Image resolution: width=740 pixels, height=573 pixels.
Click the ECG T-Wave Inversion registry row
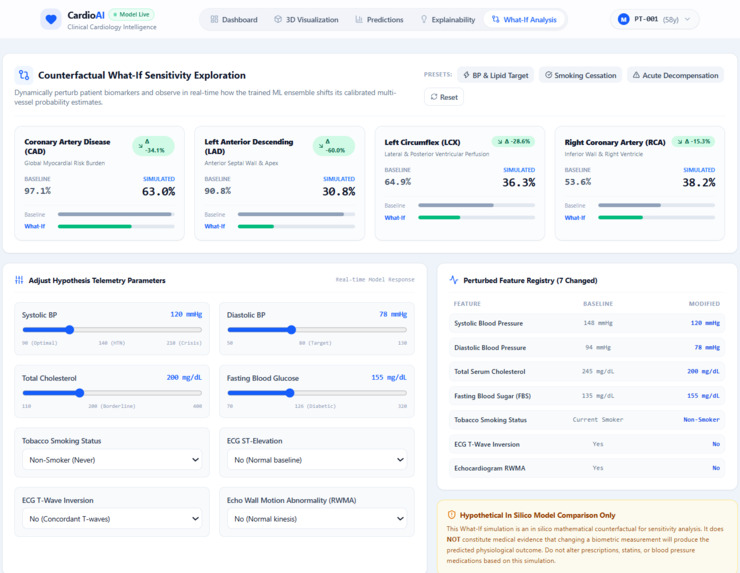tap(587, 444)
